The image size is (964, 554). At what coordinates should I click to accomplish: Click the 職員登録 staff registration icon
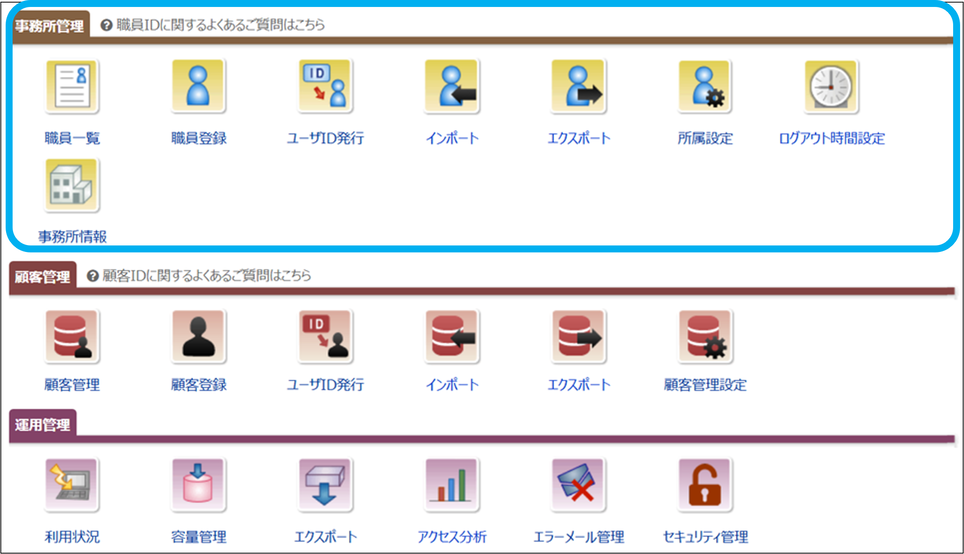coord(198,87)
